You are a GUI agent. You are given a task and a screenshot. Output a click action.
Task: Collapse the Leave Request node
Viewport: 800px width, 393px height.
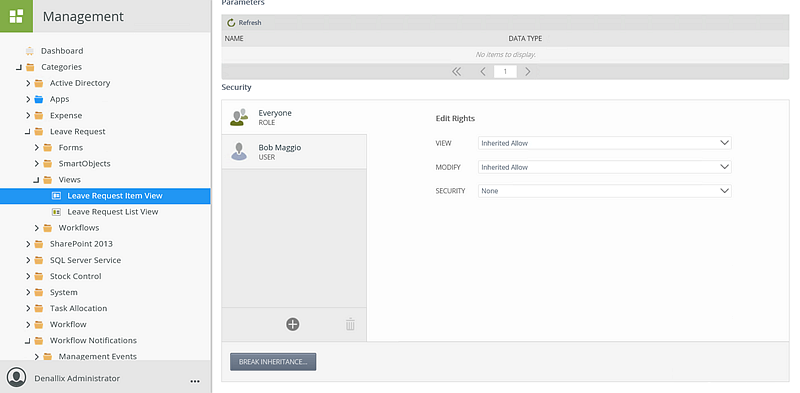coord(28,132)
